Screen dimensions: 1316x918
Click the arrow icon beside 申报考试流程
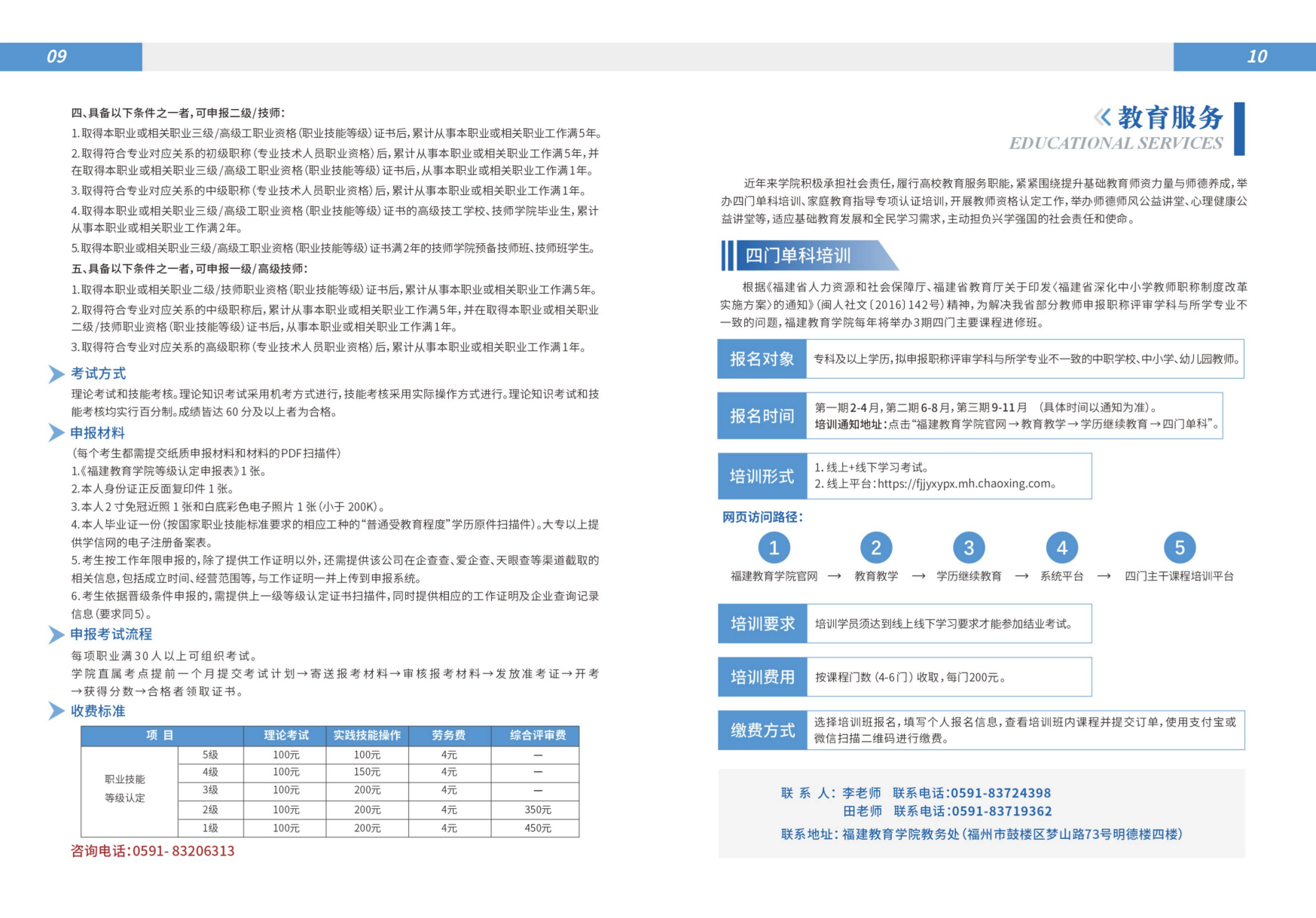[x=56, y=634]
